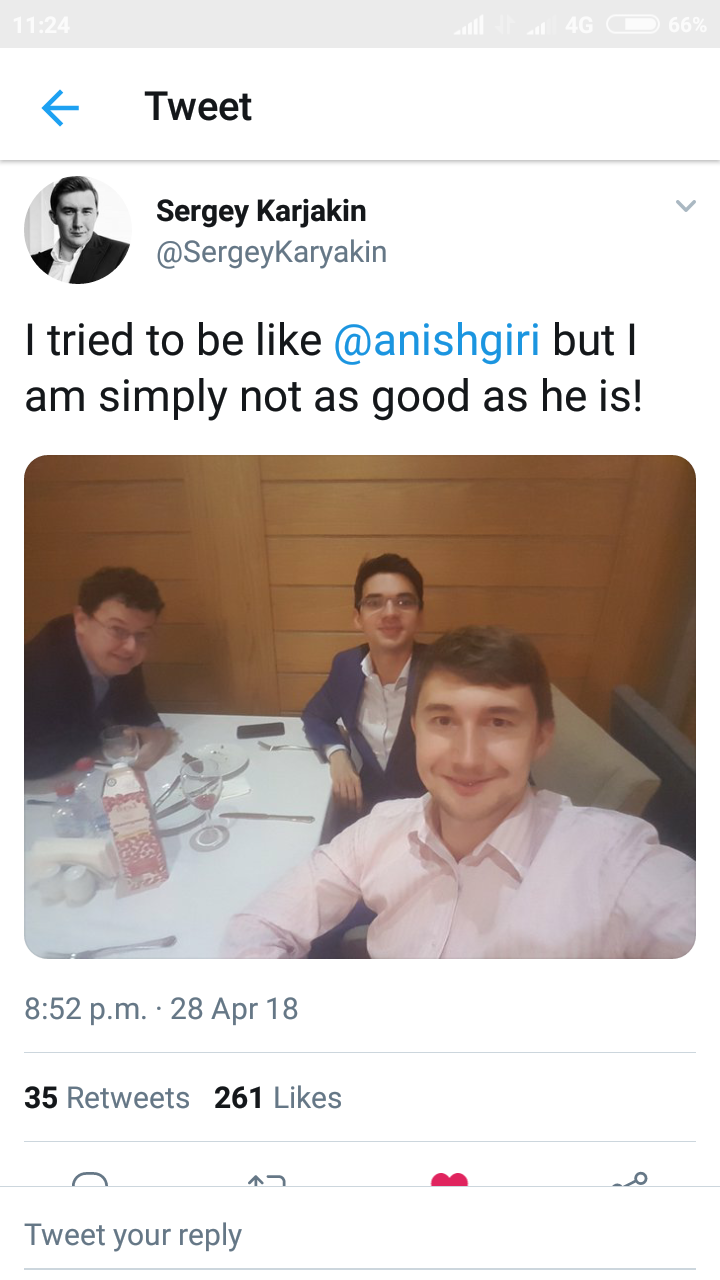View the attached selfie photo
The width and height of the screenshot is (720, 1280).
pos(360,707)
